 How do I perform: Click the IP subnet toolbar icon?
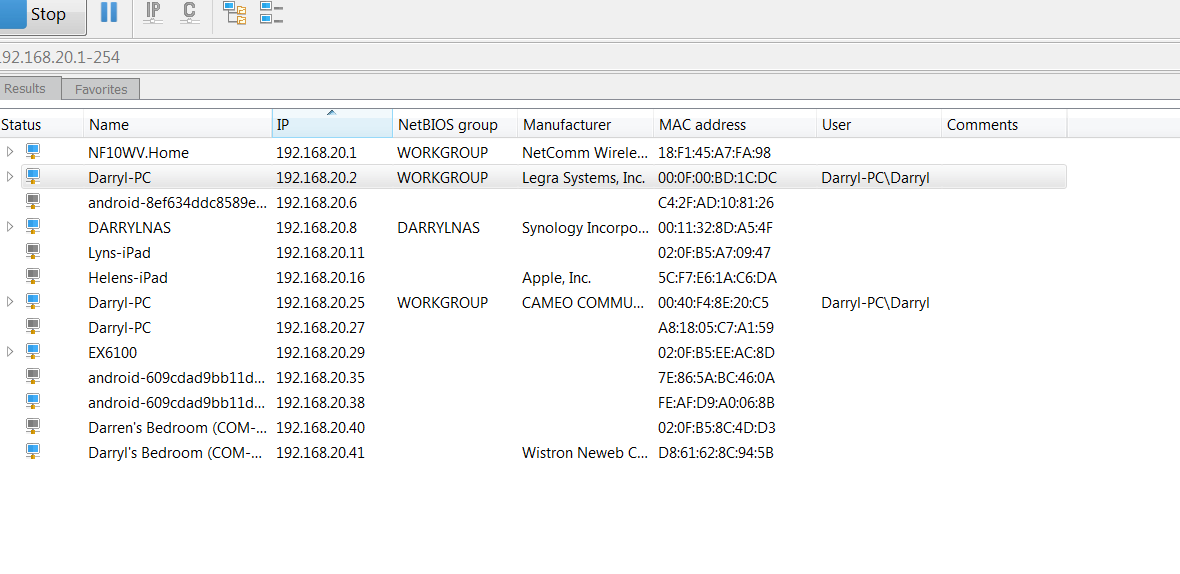click(153, 13)
